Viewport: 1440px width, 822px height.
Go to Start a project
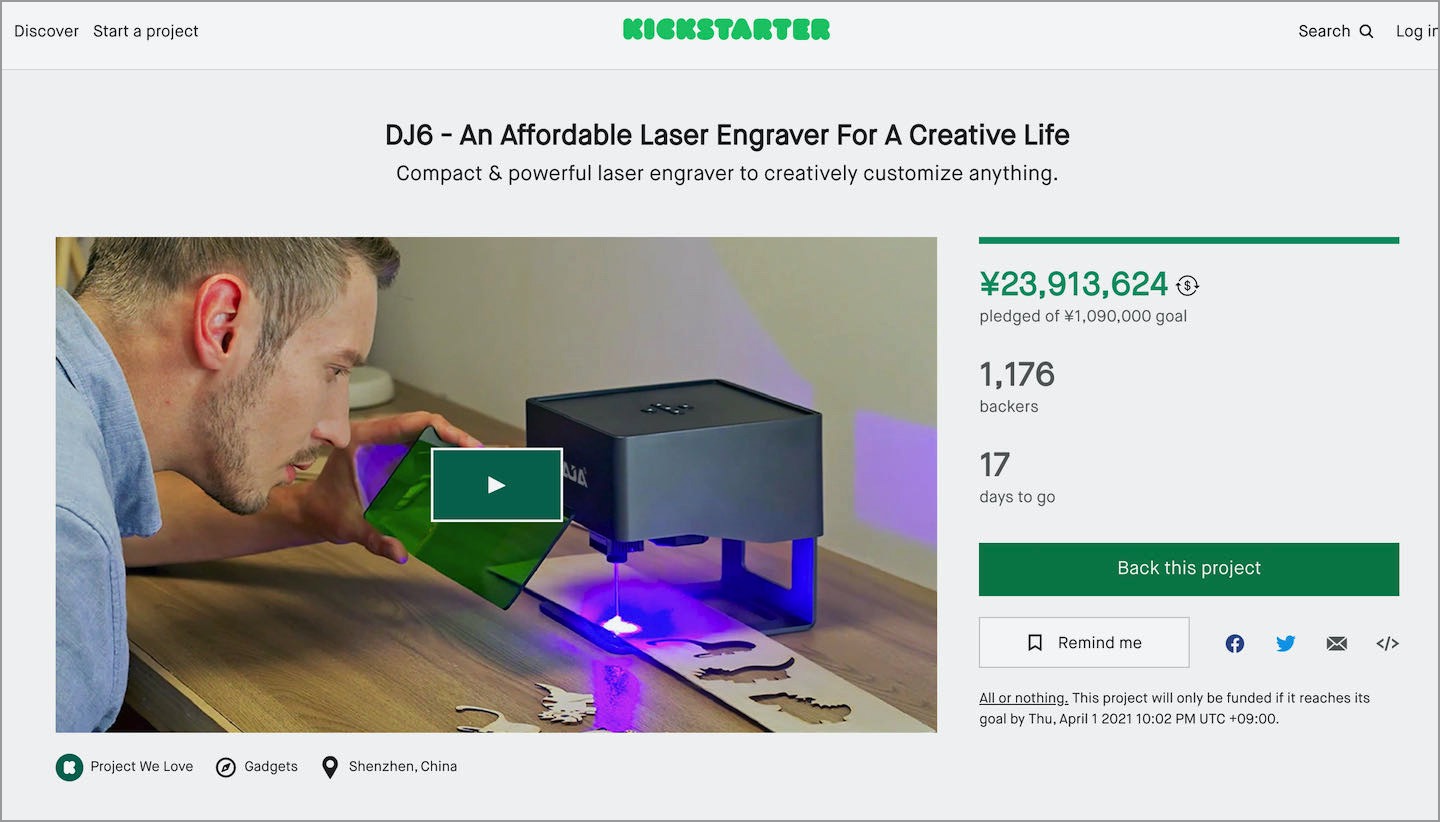click(146, 31)
